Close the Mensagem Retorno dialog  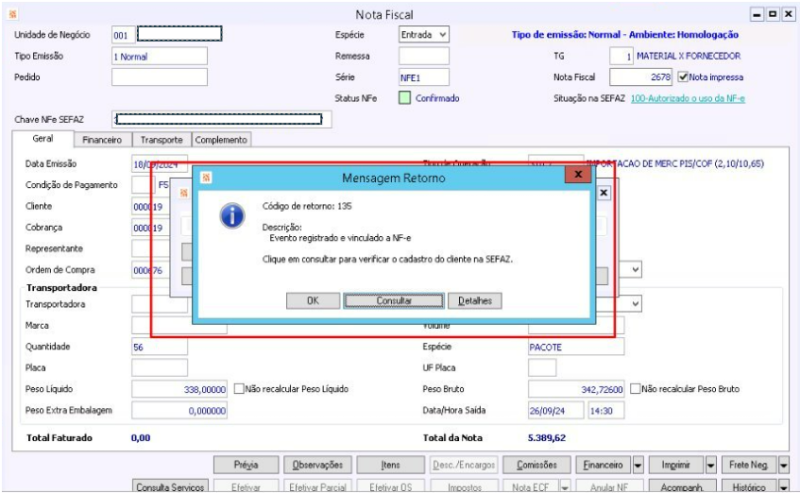[x=578, y=174]
